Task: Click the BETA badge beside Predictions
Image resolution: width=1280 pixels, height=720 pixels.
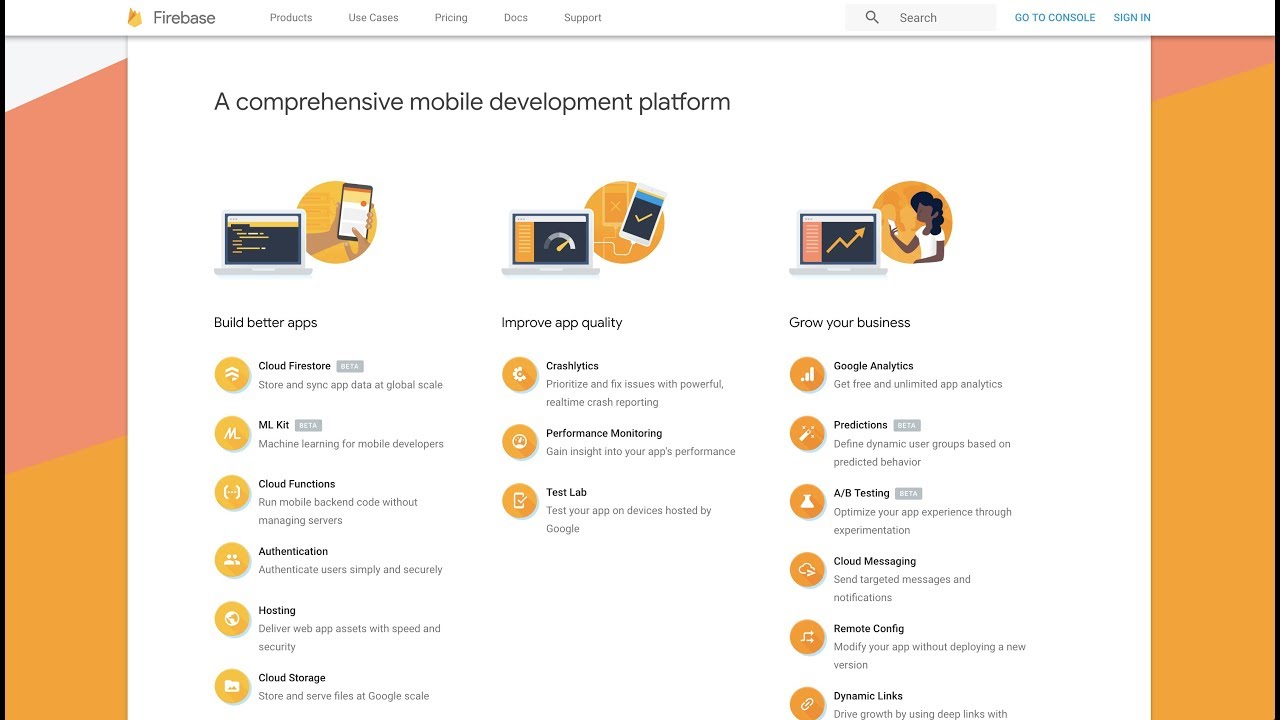Action: [x=907, y=425]
